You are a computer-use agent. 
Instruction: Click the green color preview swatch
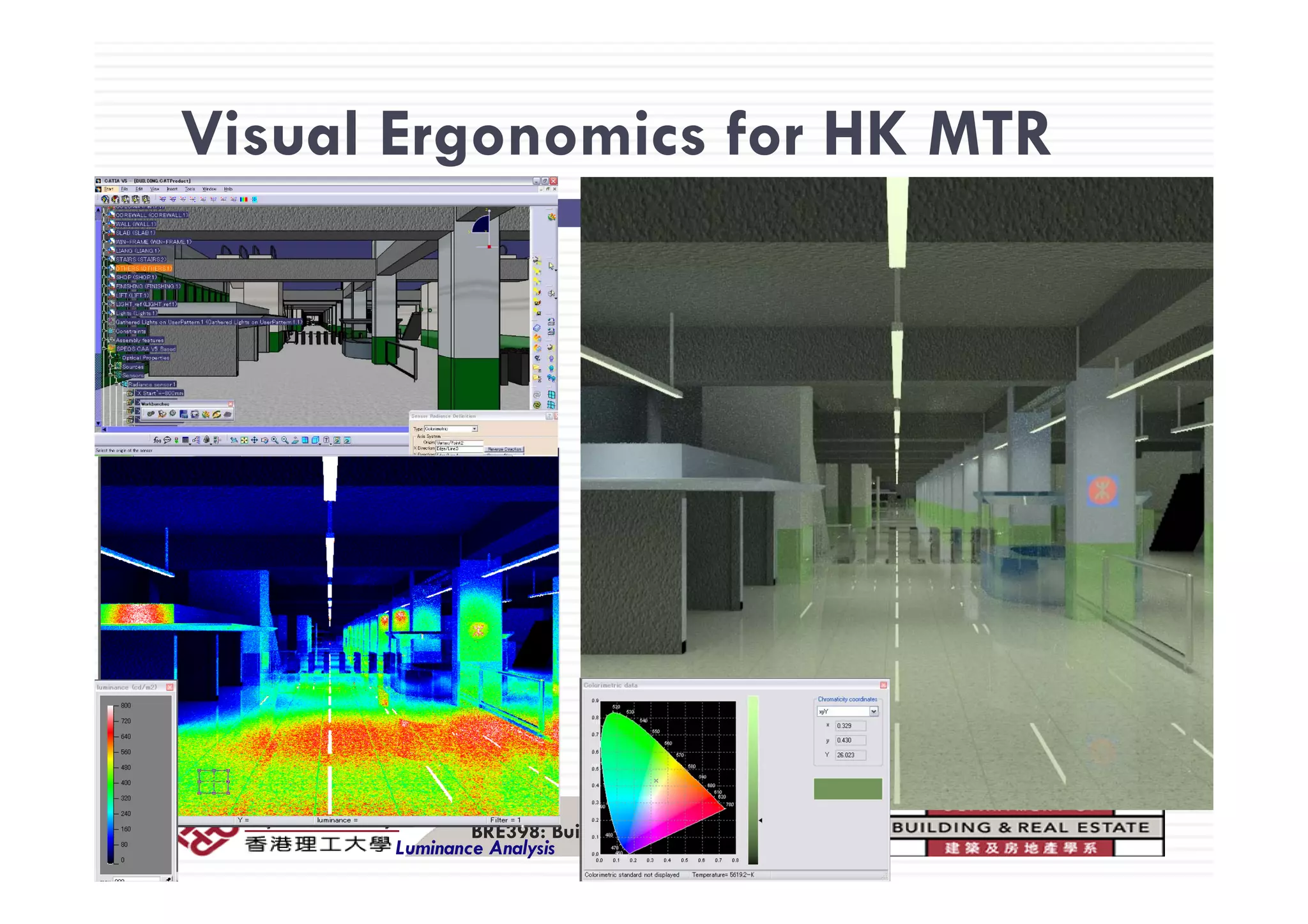click(x=848, y=789)
